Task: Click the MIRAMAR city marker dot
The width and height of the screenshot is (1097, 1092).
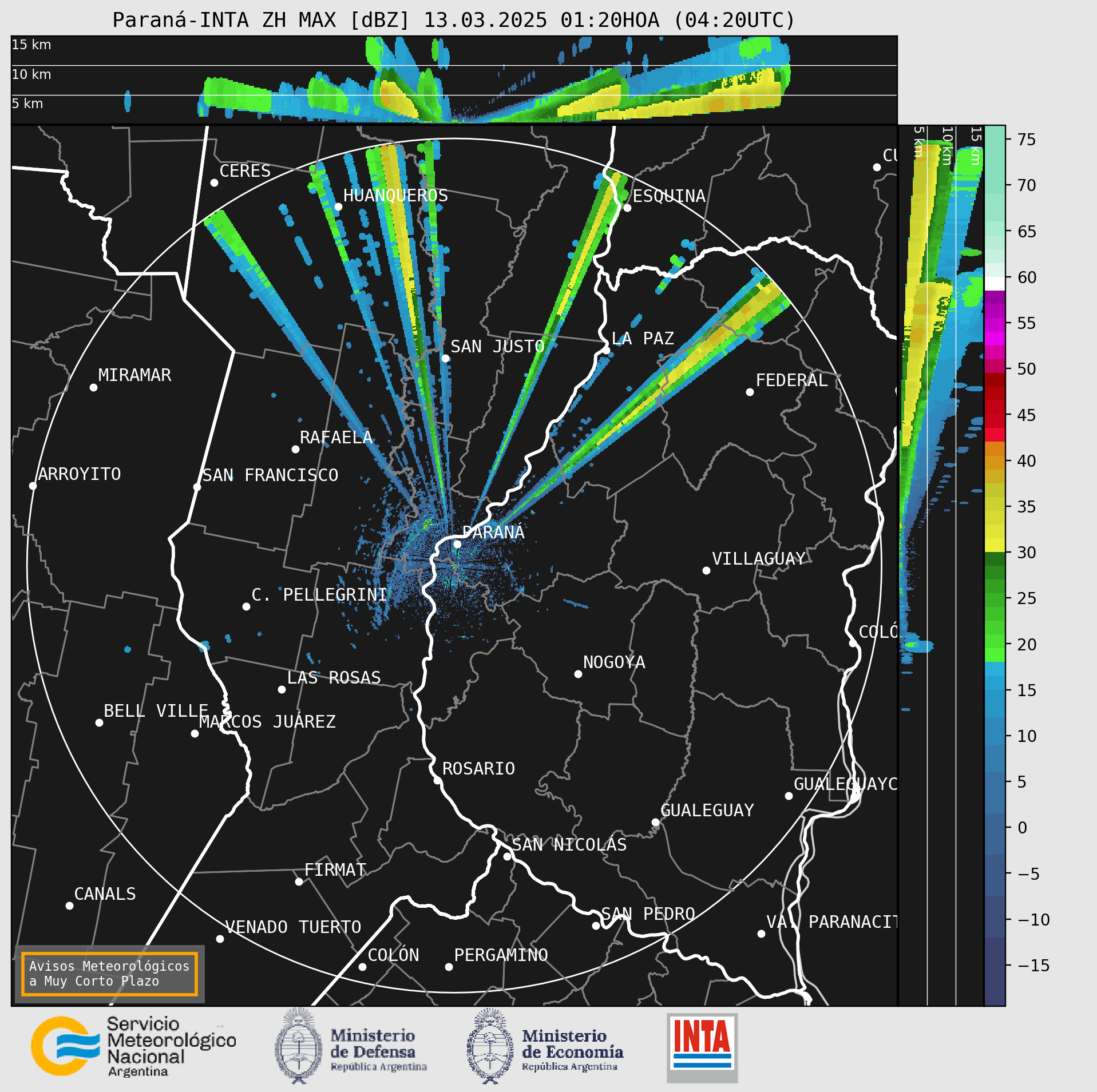Action: click(x=93, y=387)
